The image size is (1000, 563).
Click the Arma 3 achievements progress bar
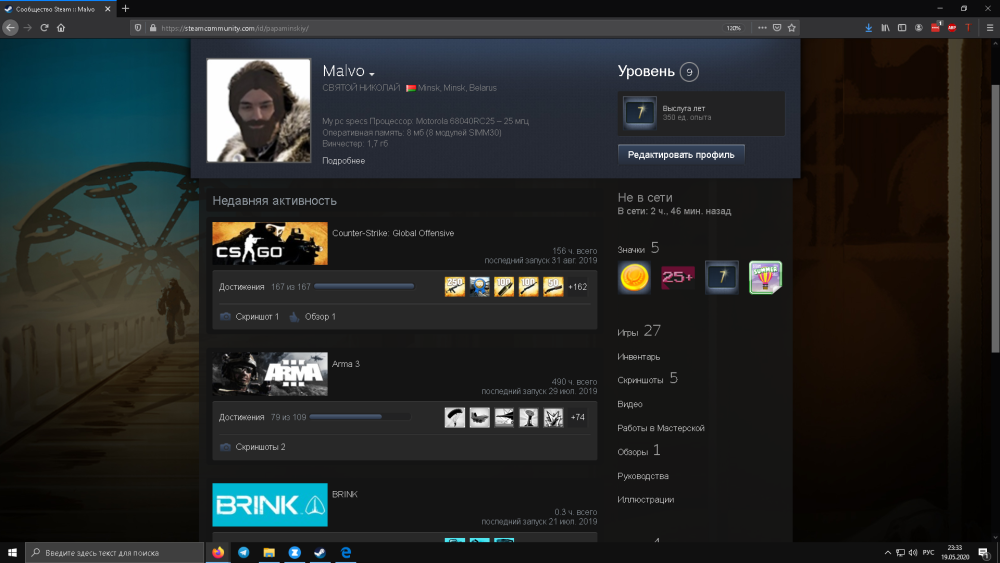[x=359, y=417]
